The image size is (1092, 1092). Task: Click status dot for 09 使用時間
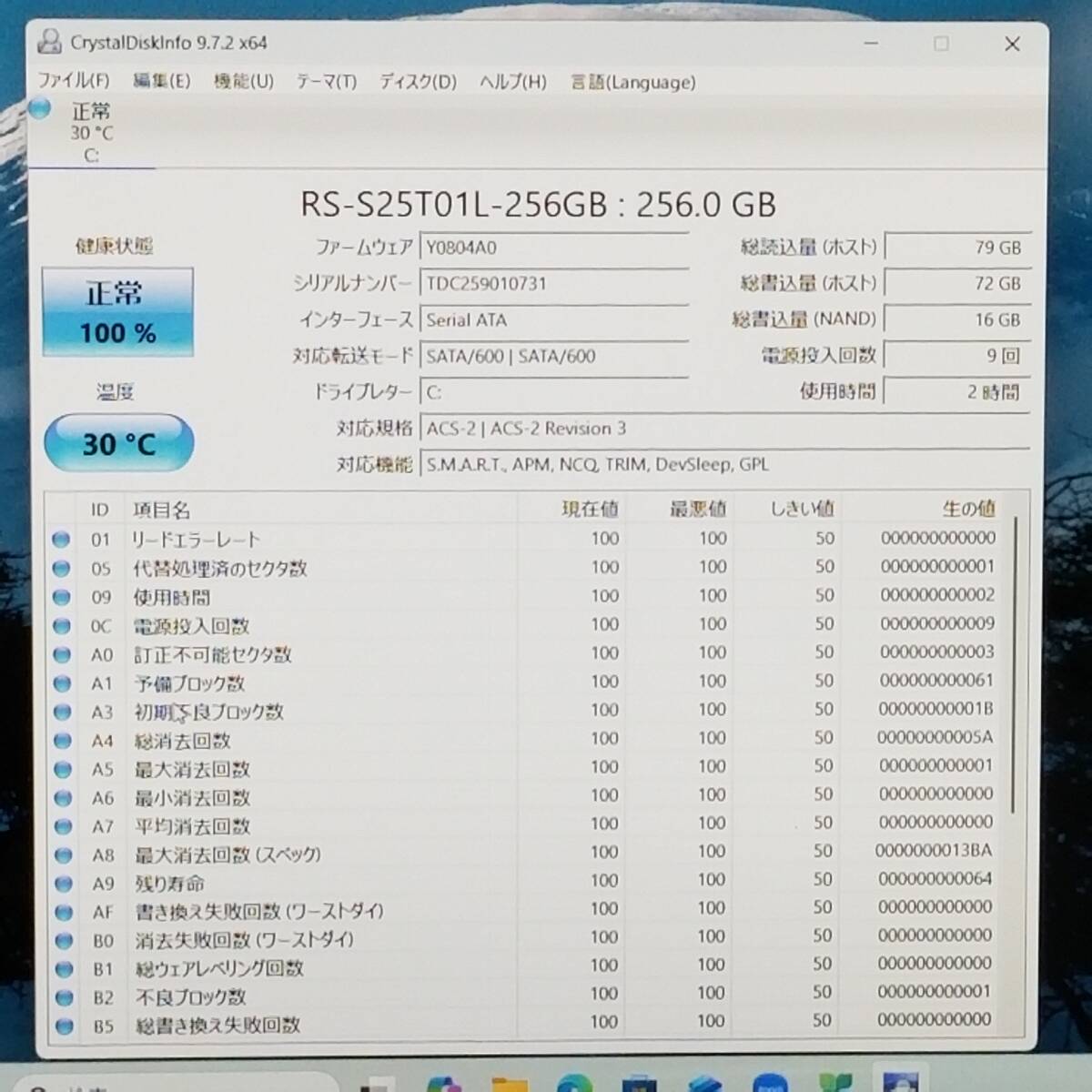(61, 597)
